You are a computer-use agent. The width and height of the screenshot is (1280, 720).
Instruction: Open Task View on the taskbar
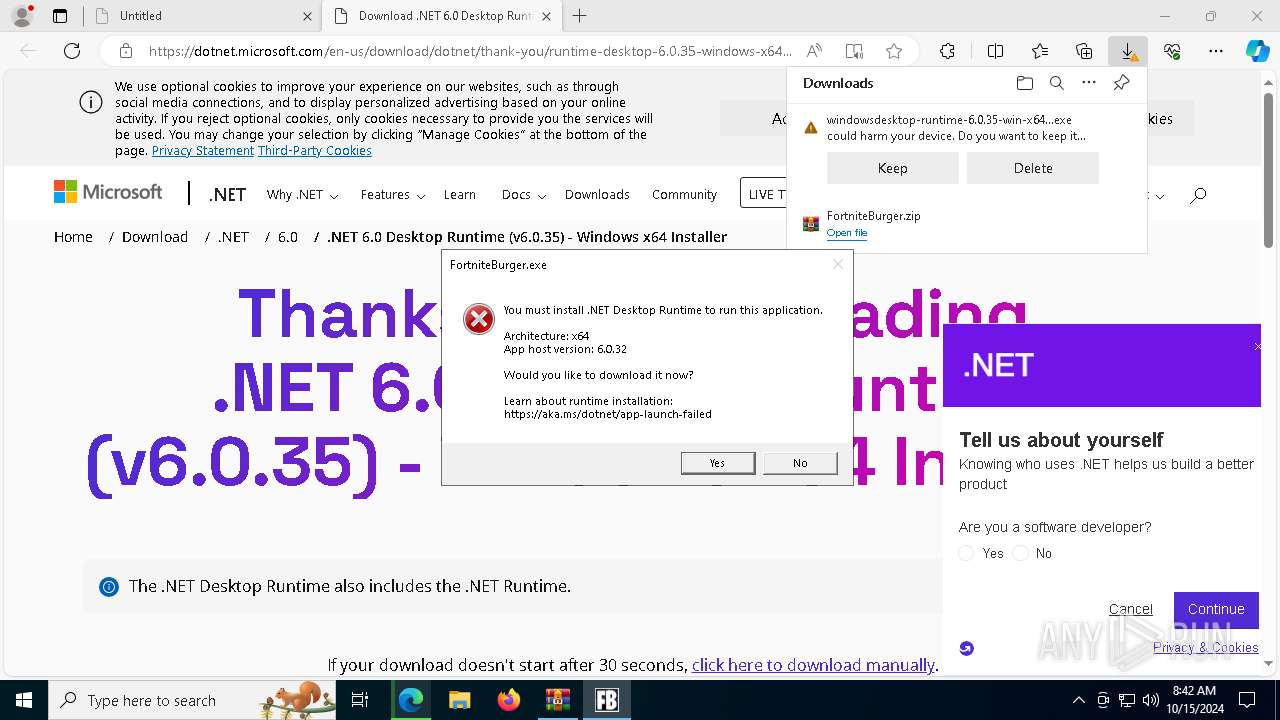point(361,700)
